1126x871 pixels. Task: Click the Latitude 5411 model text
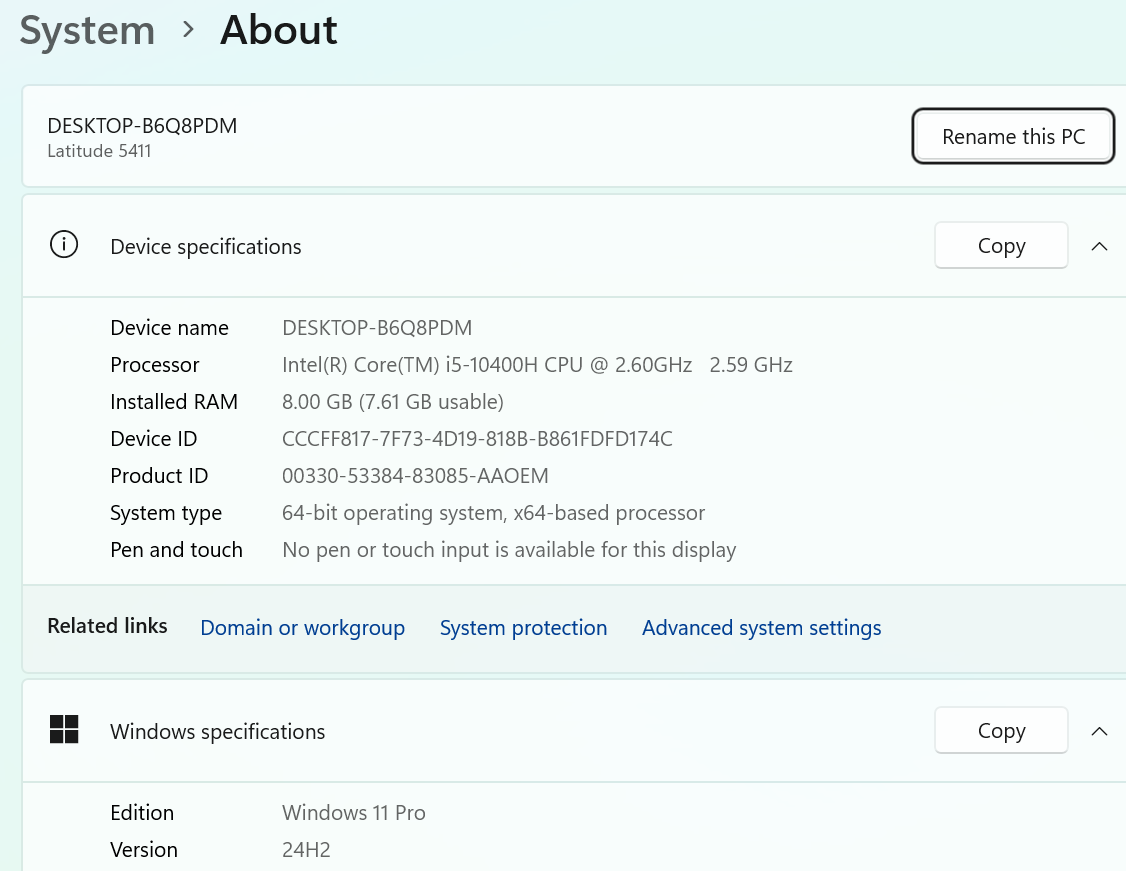click(x=99, y=151)
